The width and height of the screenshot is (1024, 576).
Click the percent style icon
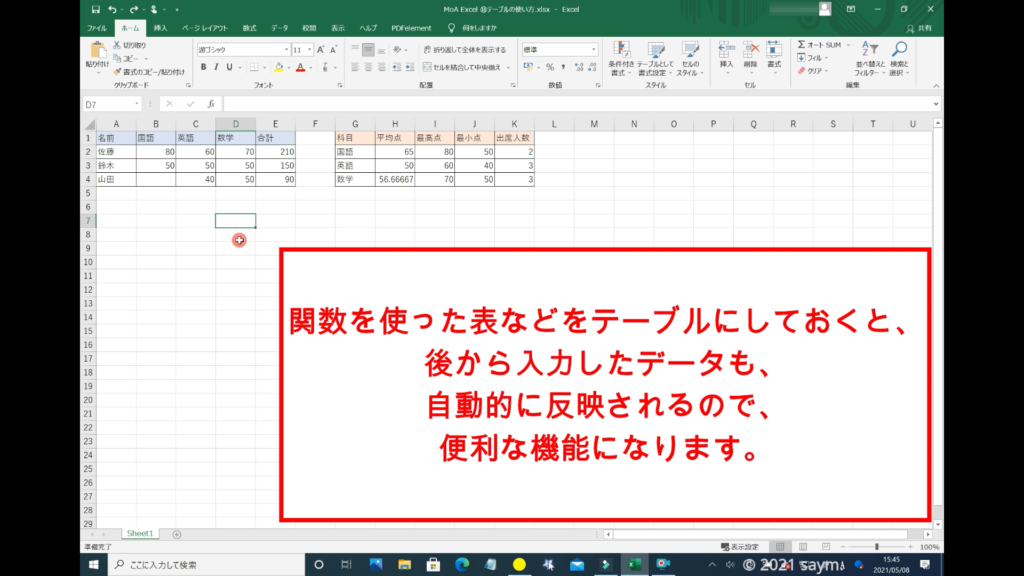(549, 67)
